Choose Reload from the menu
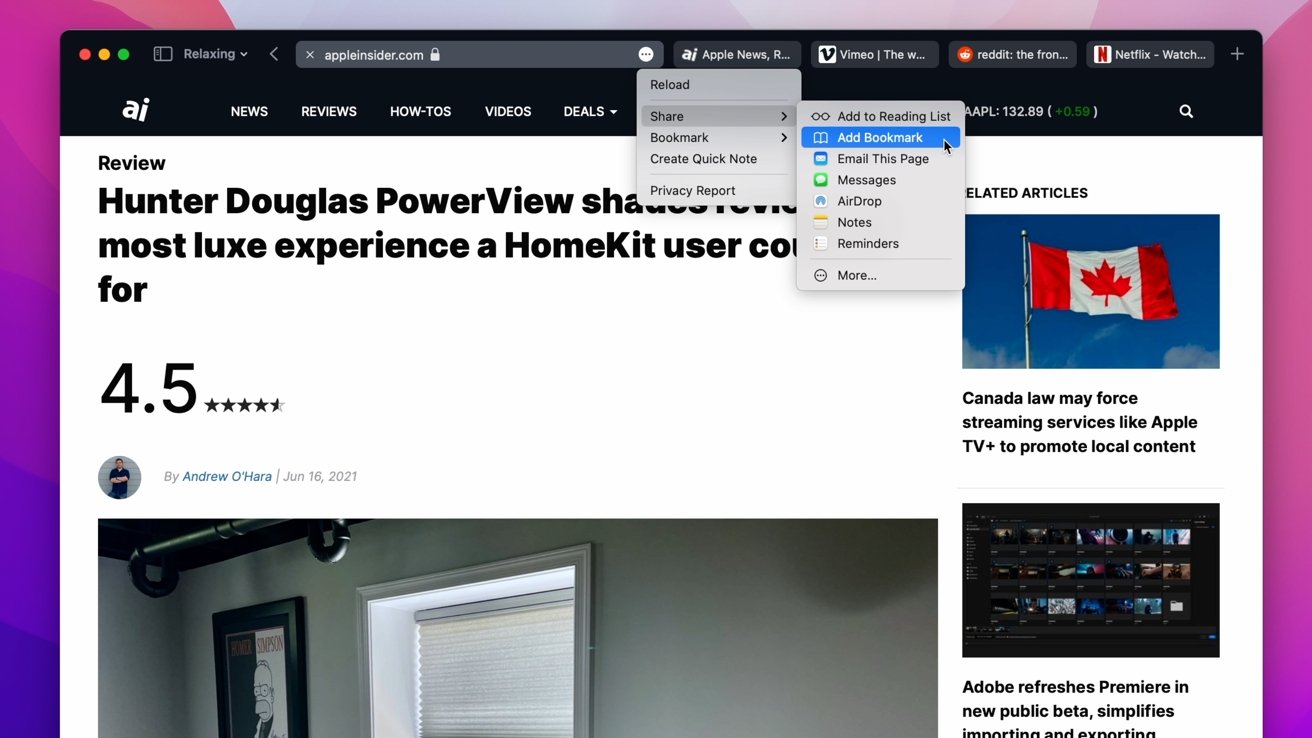This screenshot has width=1312, height=738. tap(718, 85)
